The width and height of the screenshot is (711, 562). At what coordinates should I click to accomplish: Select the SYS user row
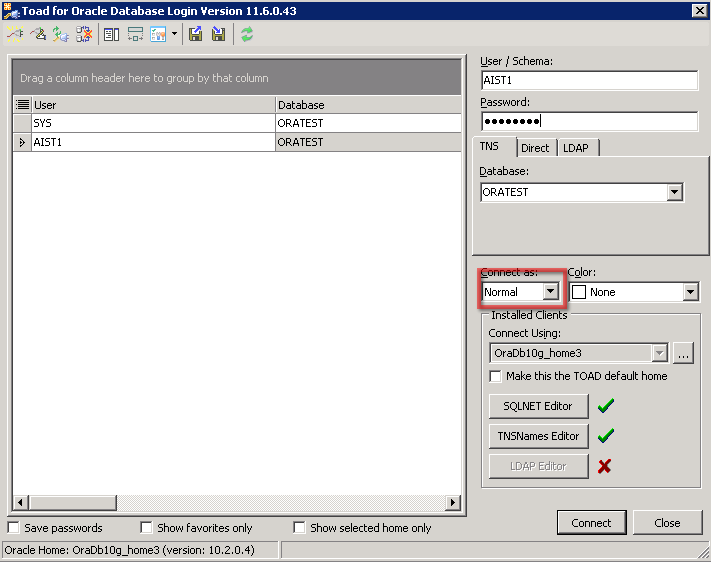pyautogui.click(x=150, y=123)
